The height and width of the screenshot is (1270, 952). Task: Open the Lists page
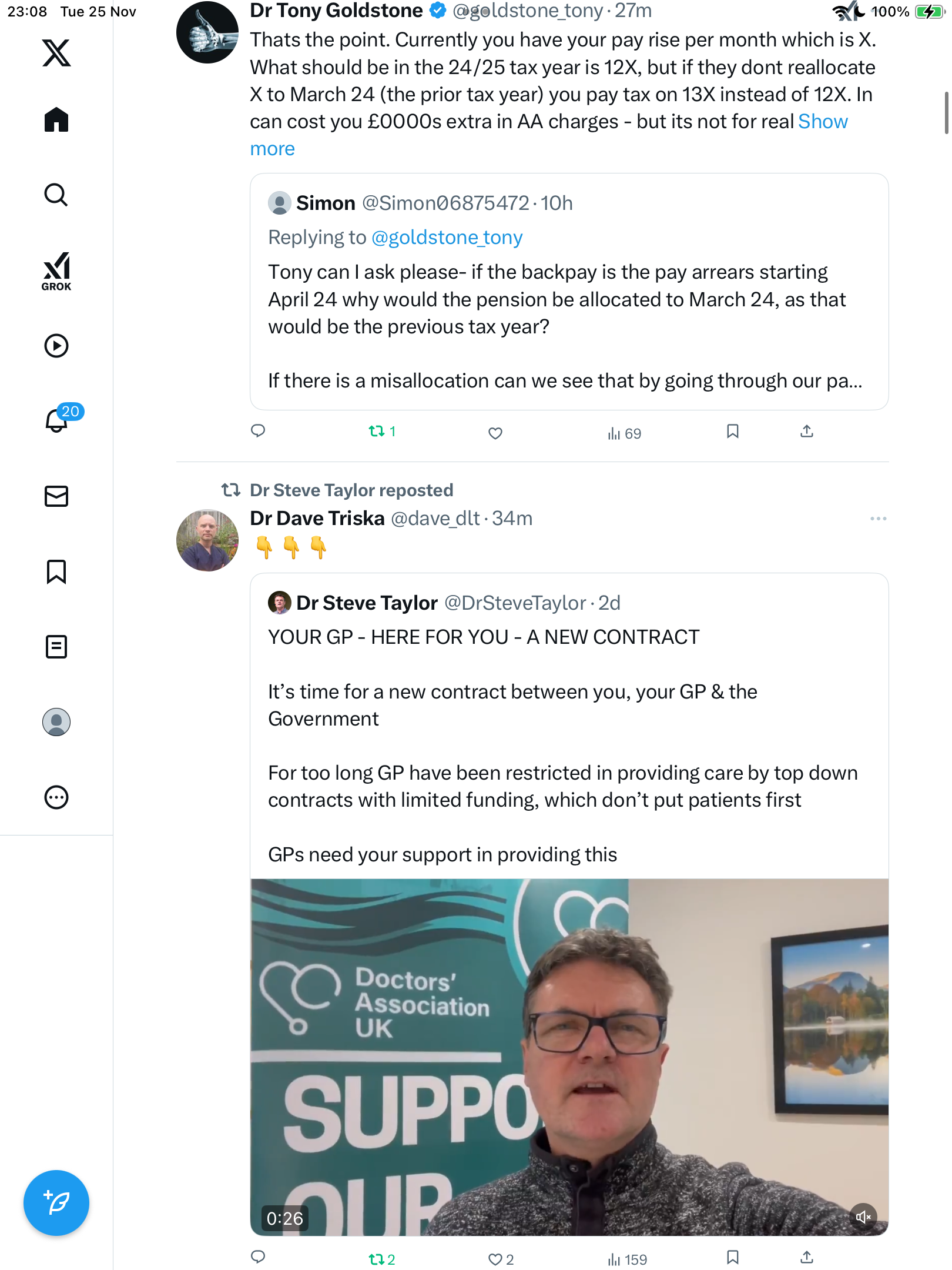coord(56,647)
